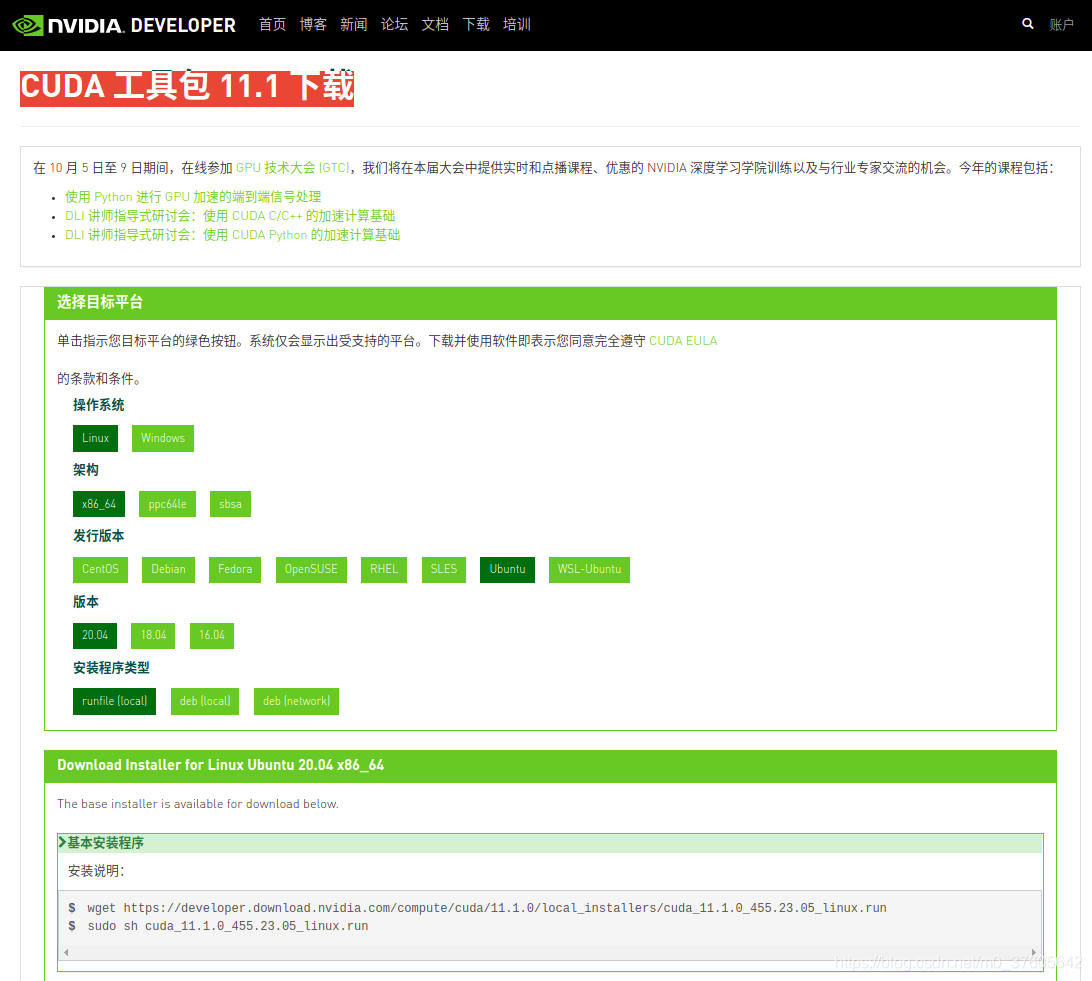Select version 16.04

click(x=212, y=636)
